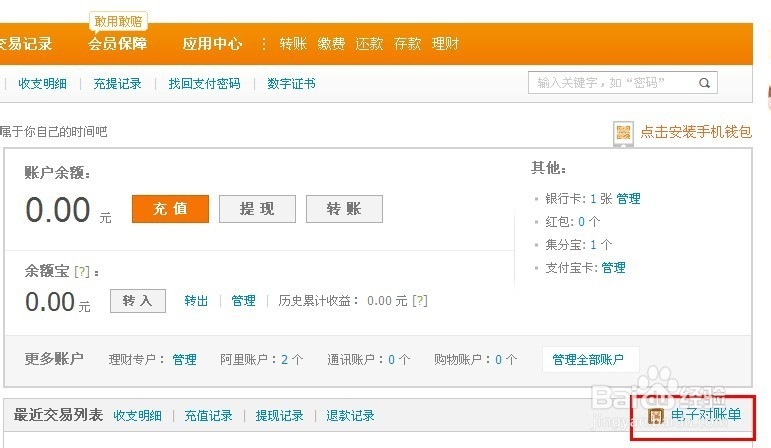Click the 集分宝 count 1
771x448 pixels.
click(593, 245)
